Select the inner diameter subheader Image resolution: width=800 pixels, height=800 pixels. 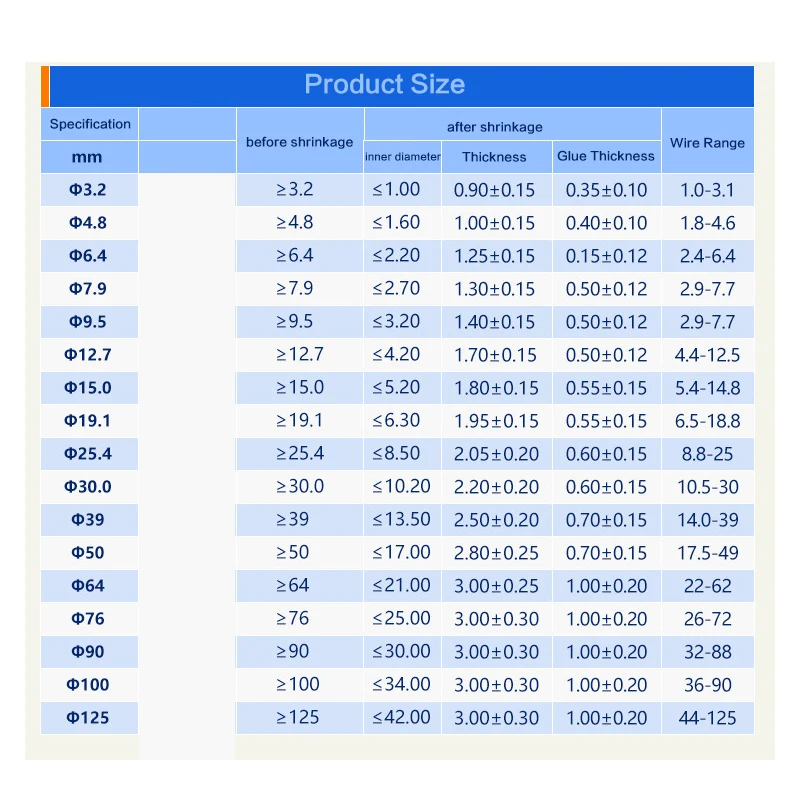click(403, 157)
